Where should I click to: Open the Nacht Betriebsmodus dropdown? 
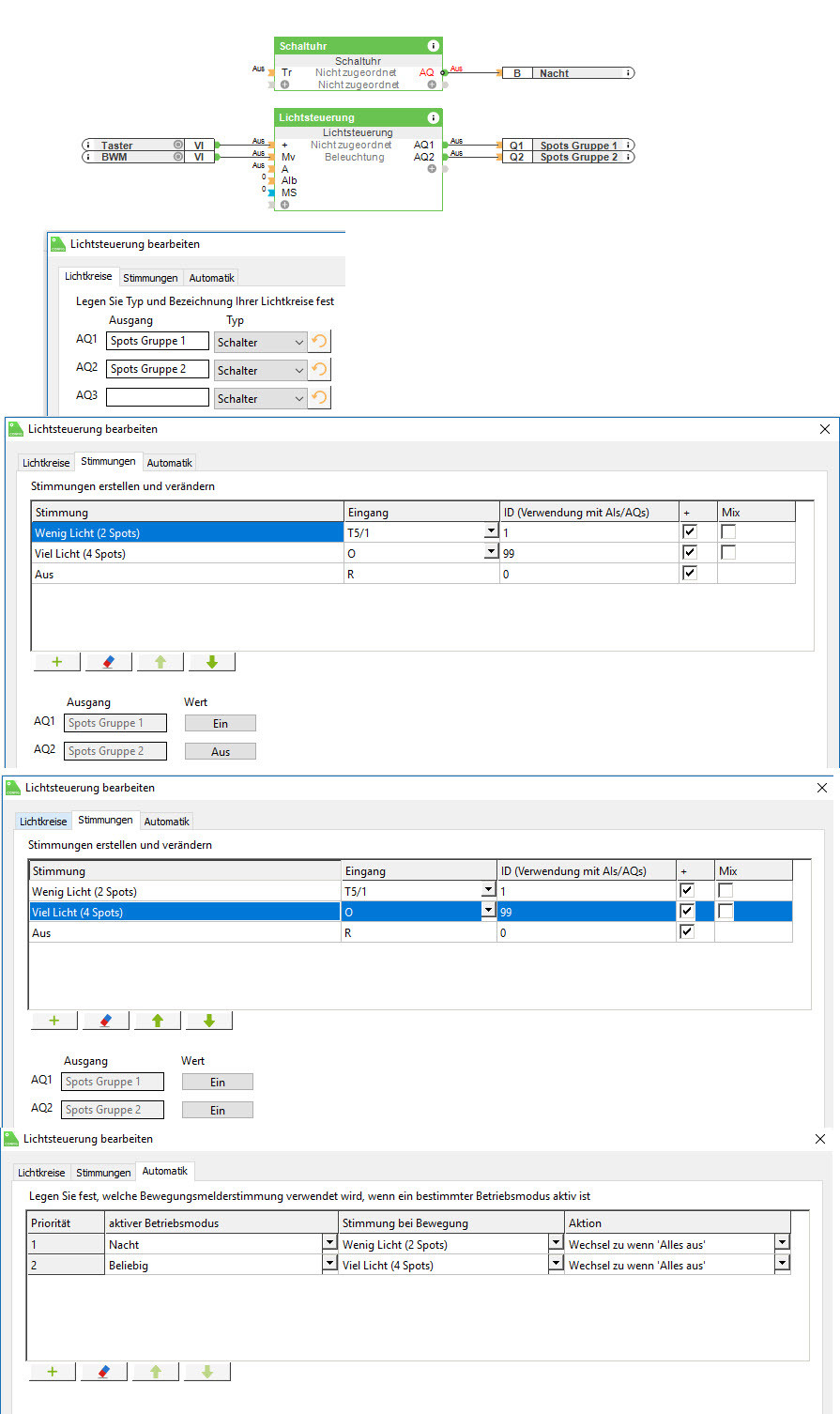[x=329, y=1244]
